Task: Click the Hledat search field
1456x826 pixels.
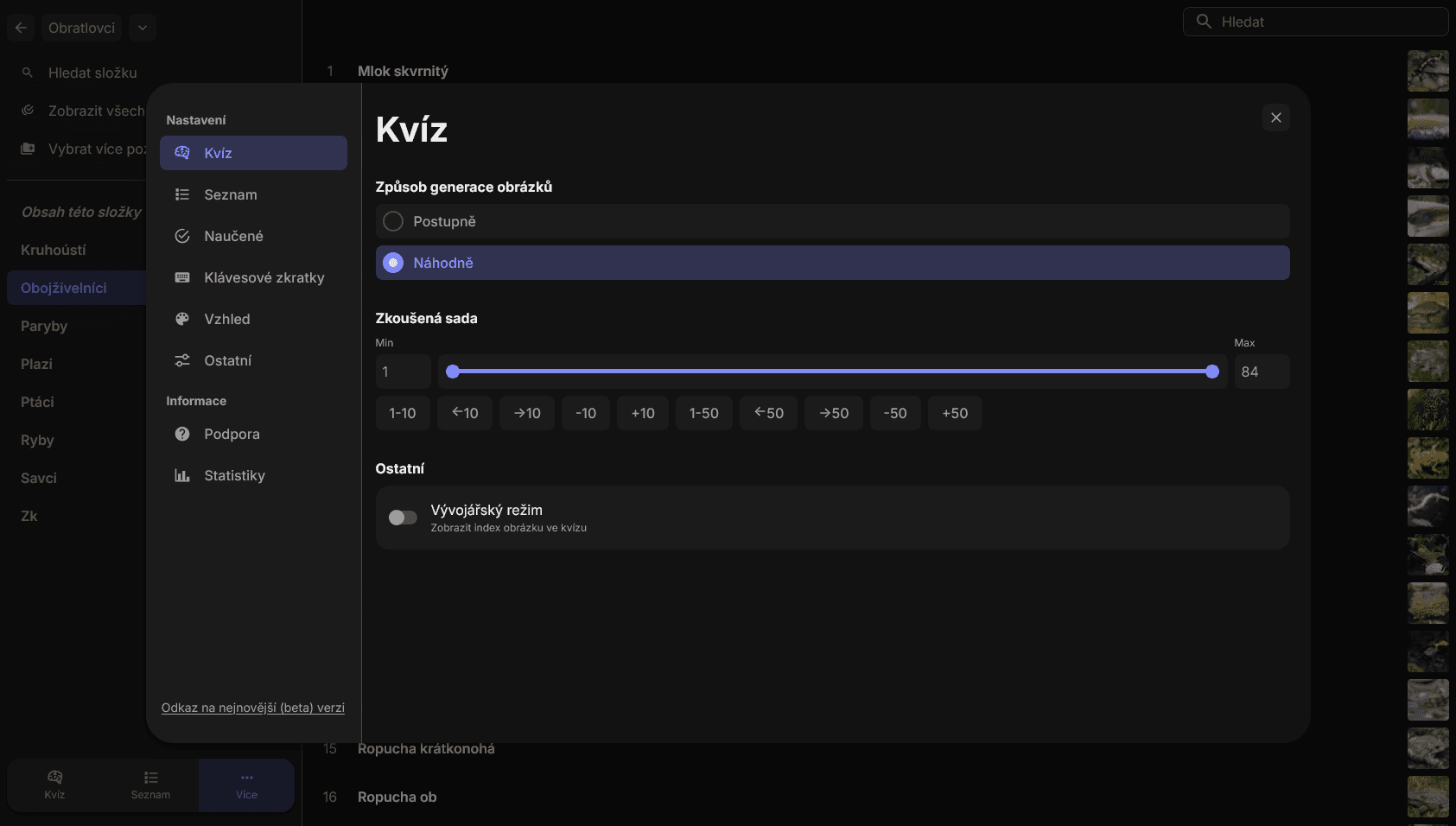Action: pos(1315,22)
